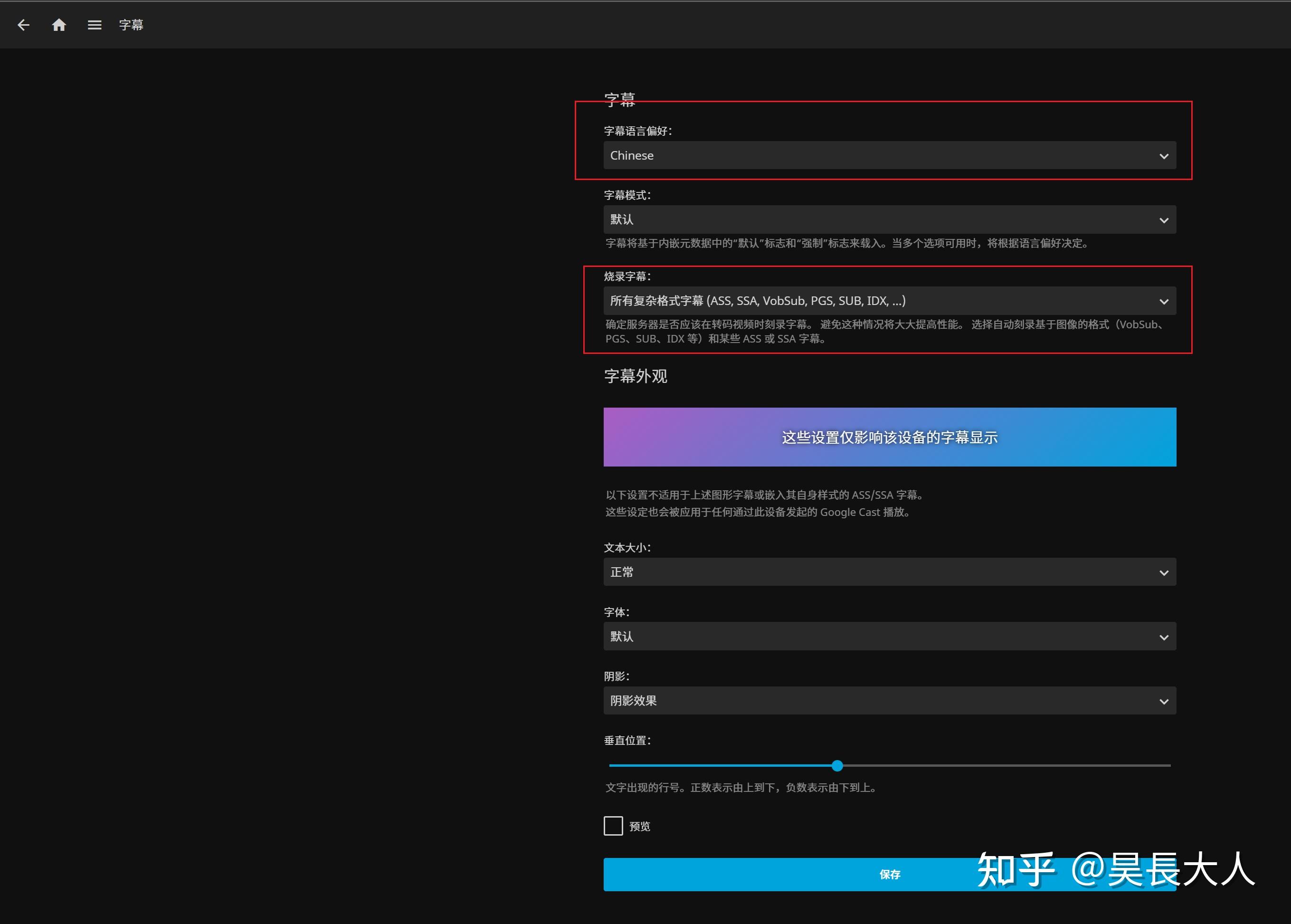Navigate back using the arrow icon
The height and width of the screenshot is (924, 1291).
pyautogui.click(x=23, y=24)
